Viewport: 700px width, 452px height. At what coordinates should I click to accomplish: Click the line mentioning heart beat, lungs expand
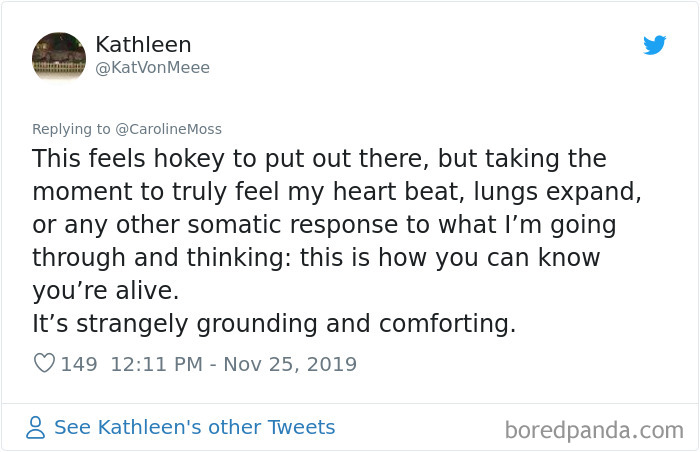tap(337, 192)
